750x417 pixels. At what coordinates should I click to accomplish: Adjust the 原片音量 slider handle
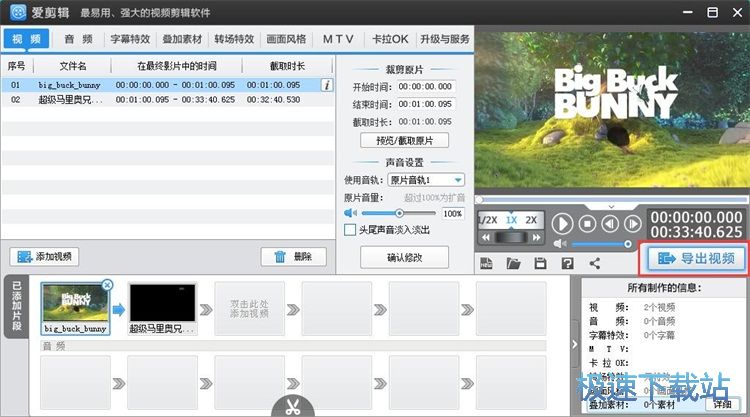(x=399, y=213)
